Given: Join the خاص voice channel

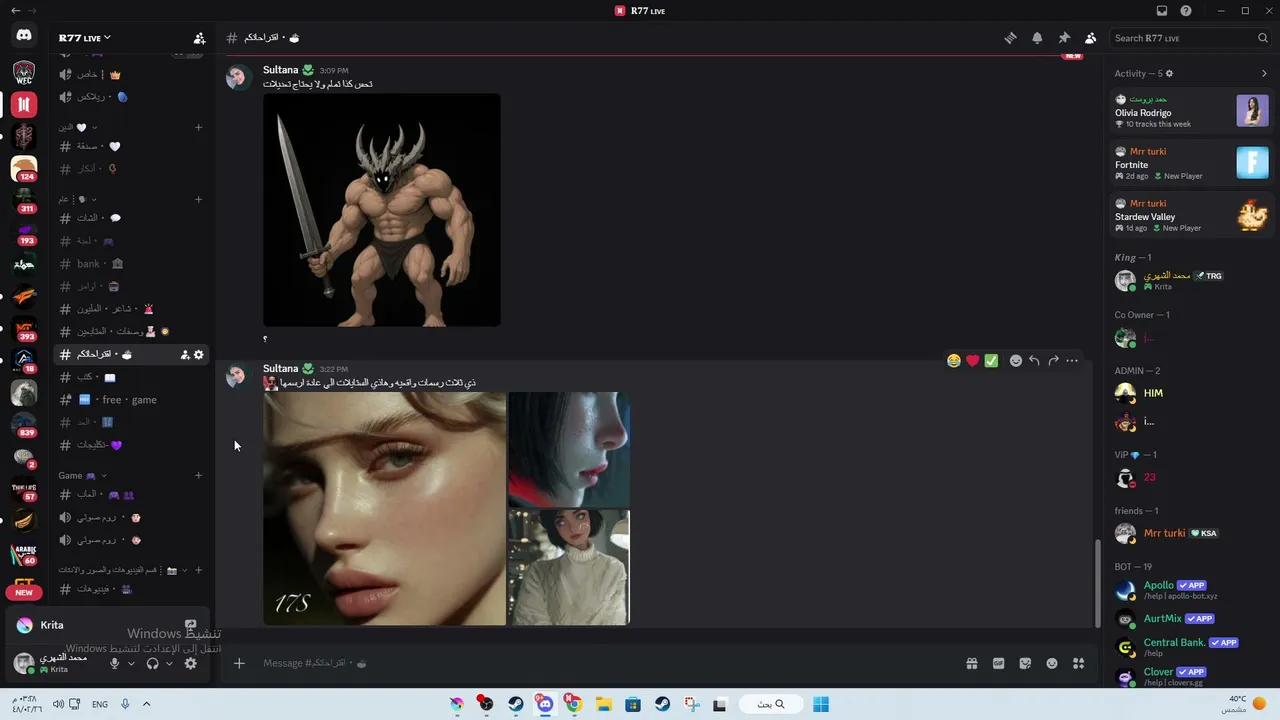Looking at the screenshot, I should click(x=130, y=74).
